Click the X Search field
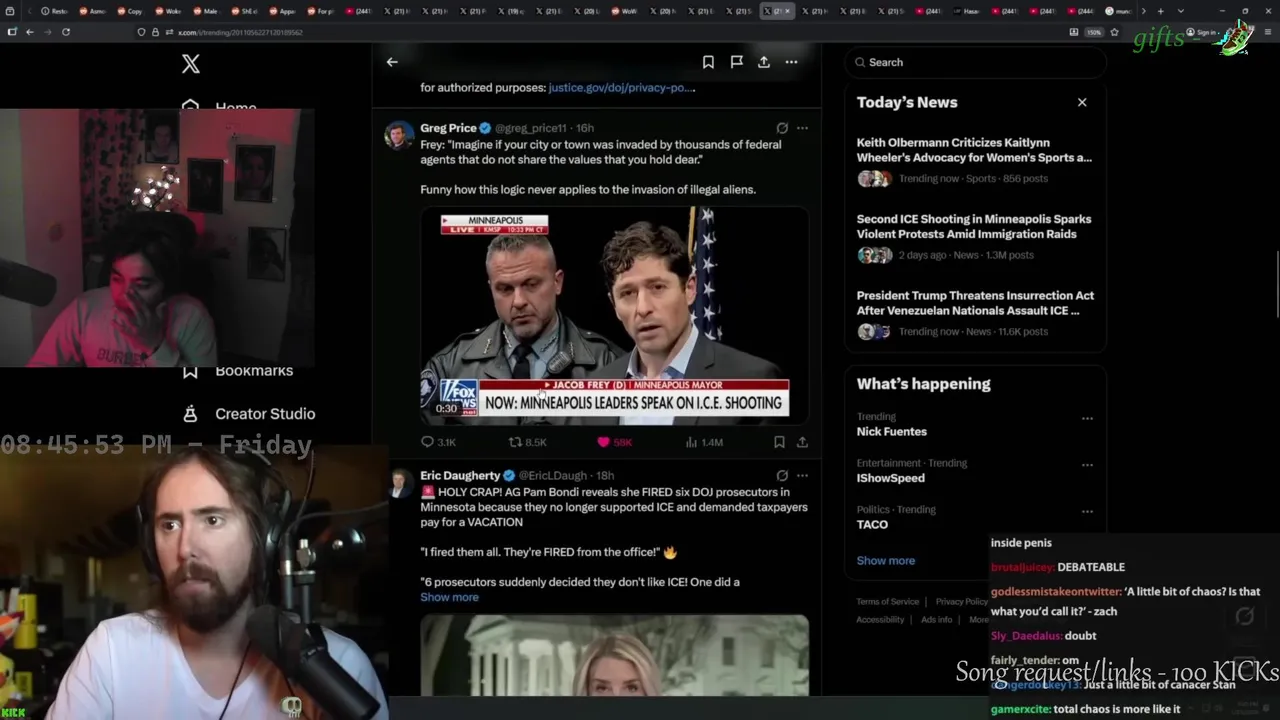The height and width of the screenshot is (720, 1280). (975, 62)
